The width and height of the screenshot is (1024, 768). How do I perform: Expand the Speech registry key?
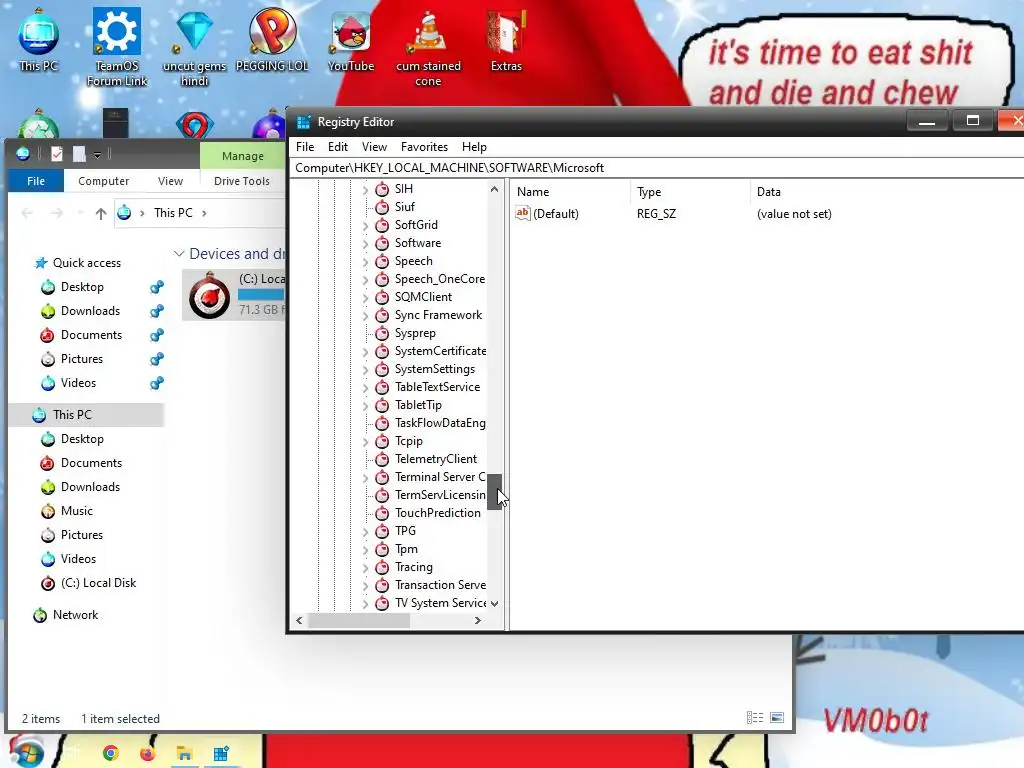(x=365, y=262)
